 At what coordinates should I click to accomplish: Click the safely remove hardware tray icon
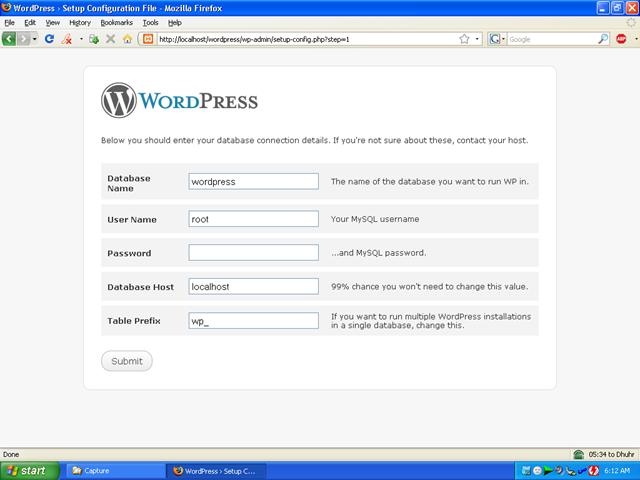click(x=571, y=471)
